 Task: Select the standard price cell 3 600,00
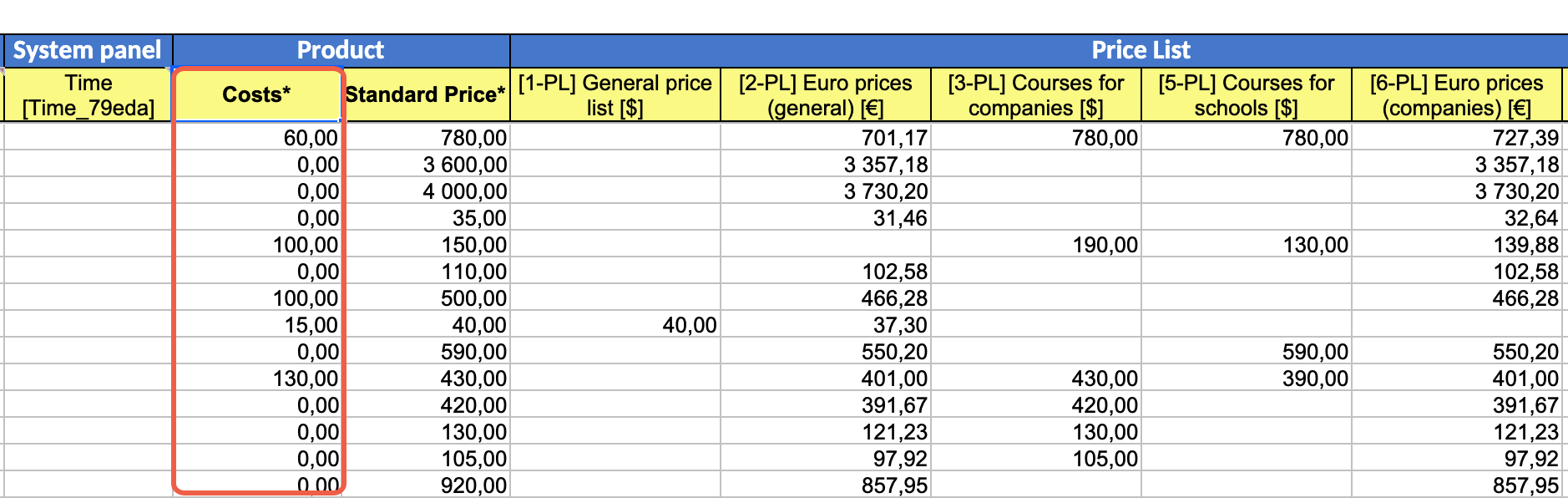point(426,164)
